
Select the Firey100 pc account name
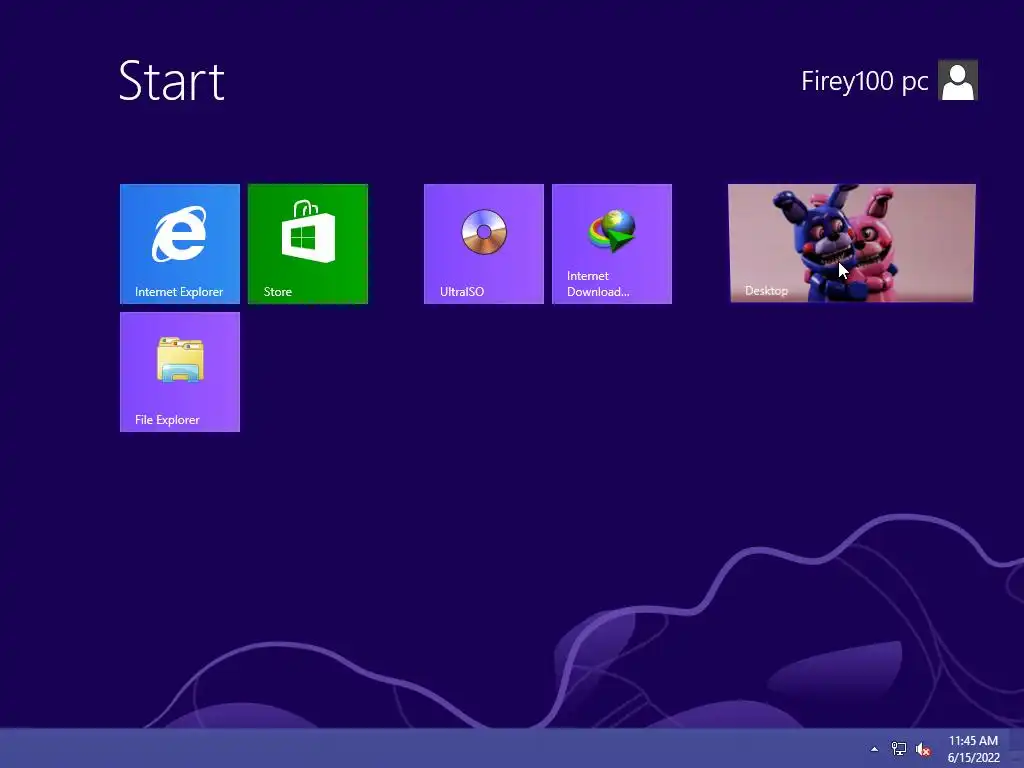(864, 81)
